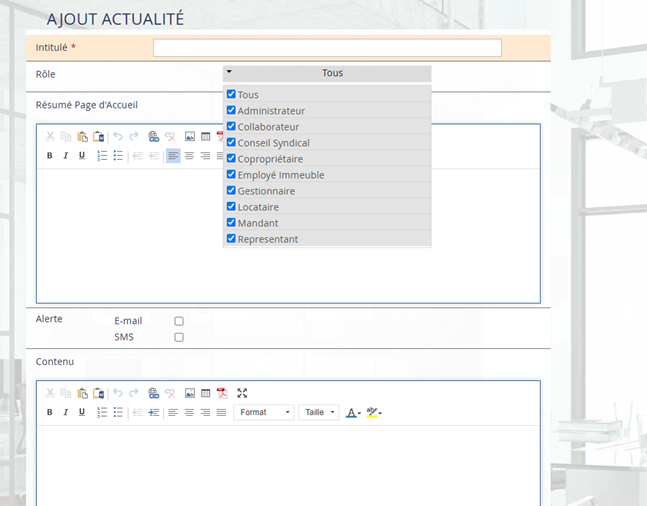This screenshot has height=506, width=647.
Task: Insert numbered list in Résumé Page d'Accueil editor
Action: (102, 156)
